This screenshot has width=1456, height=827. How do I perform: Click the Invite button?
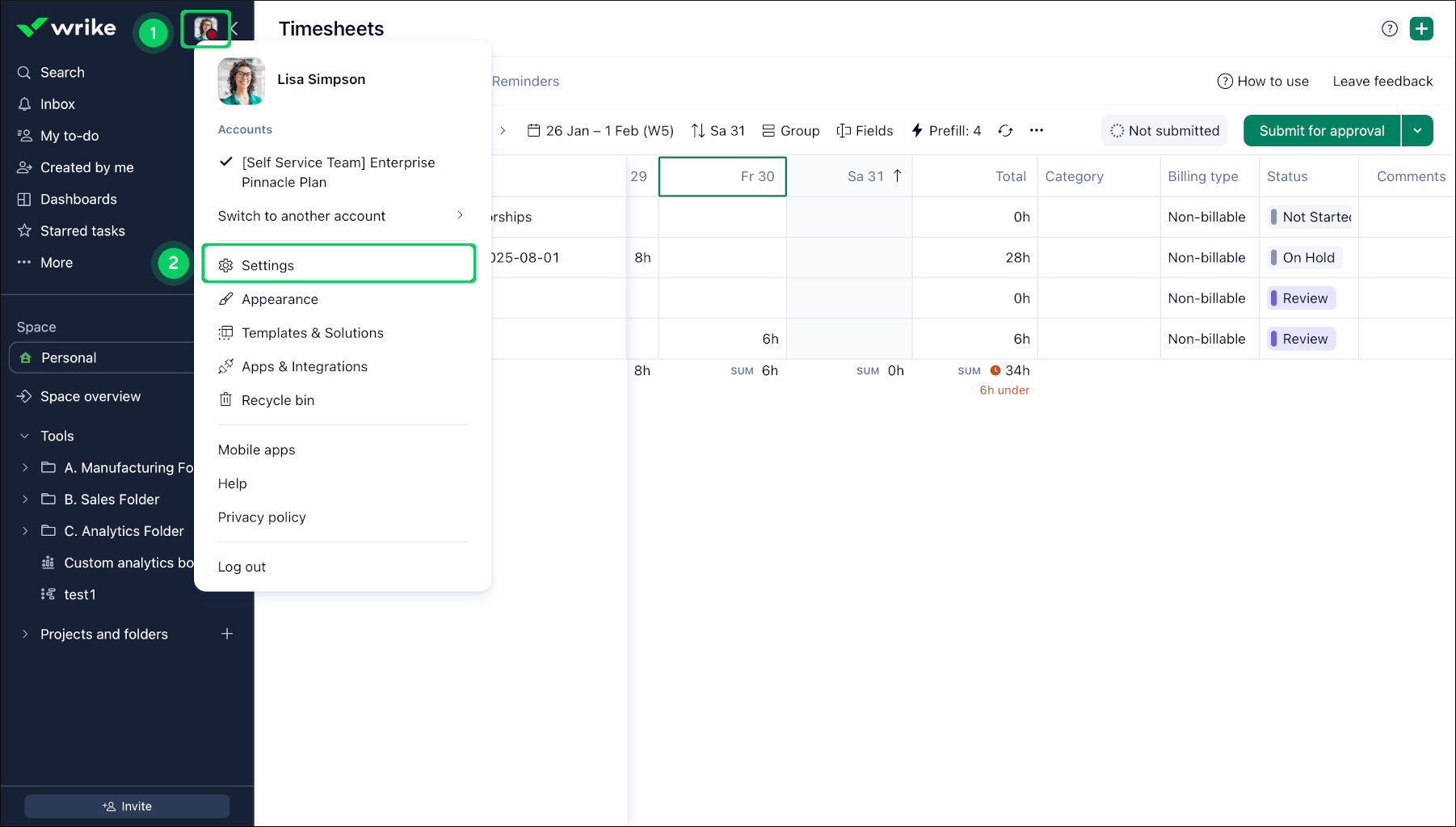point(127,806)
